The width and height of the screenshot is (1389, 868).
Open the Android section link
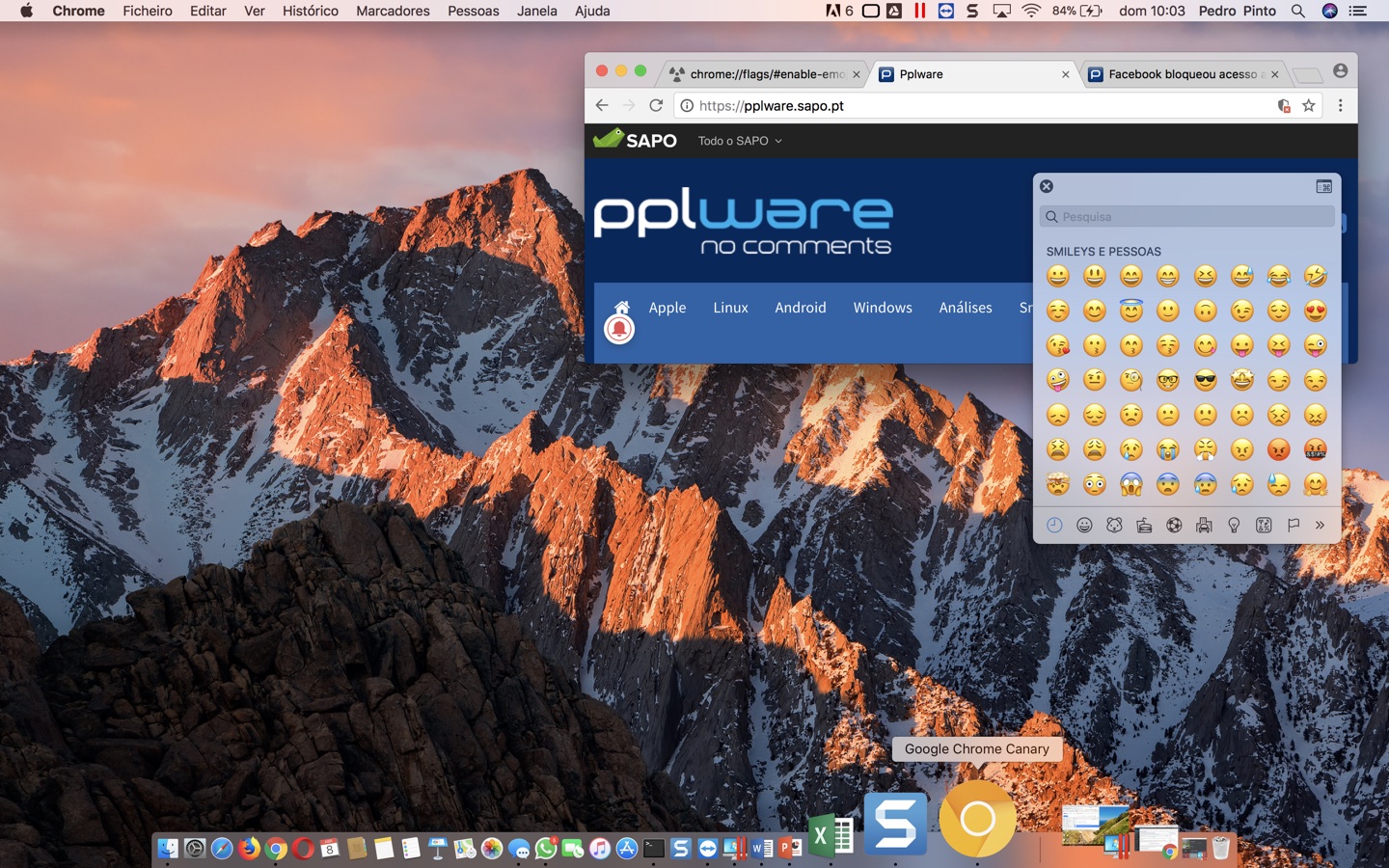click(800, 308)
